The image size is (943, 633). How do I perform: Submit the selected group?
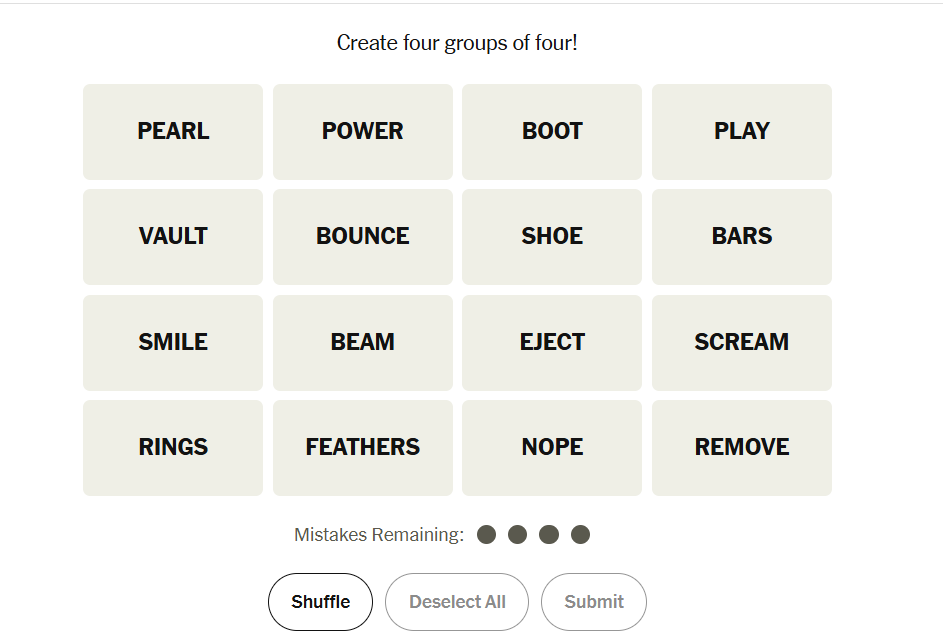coord(594,602)
